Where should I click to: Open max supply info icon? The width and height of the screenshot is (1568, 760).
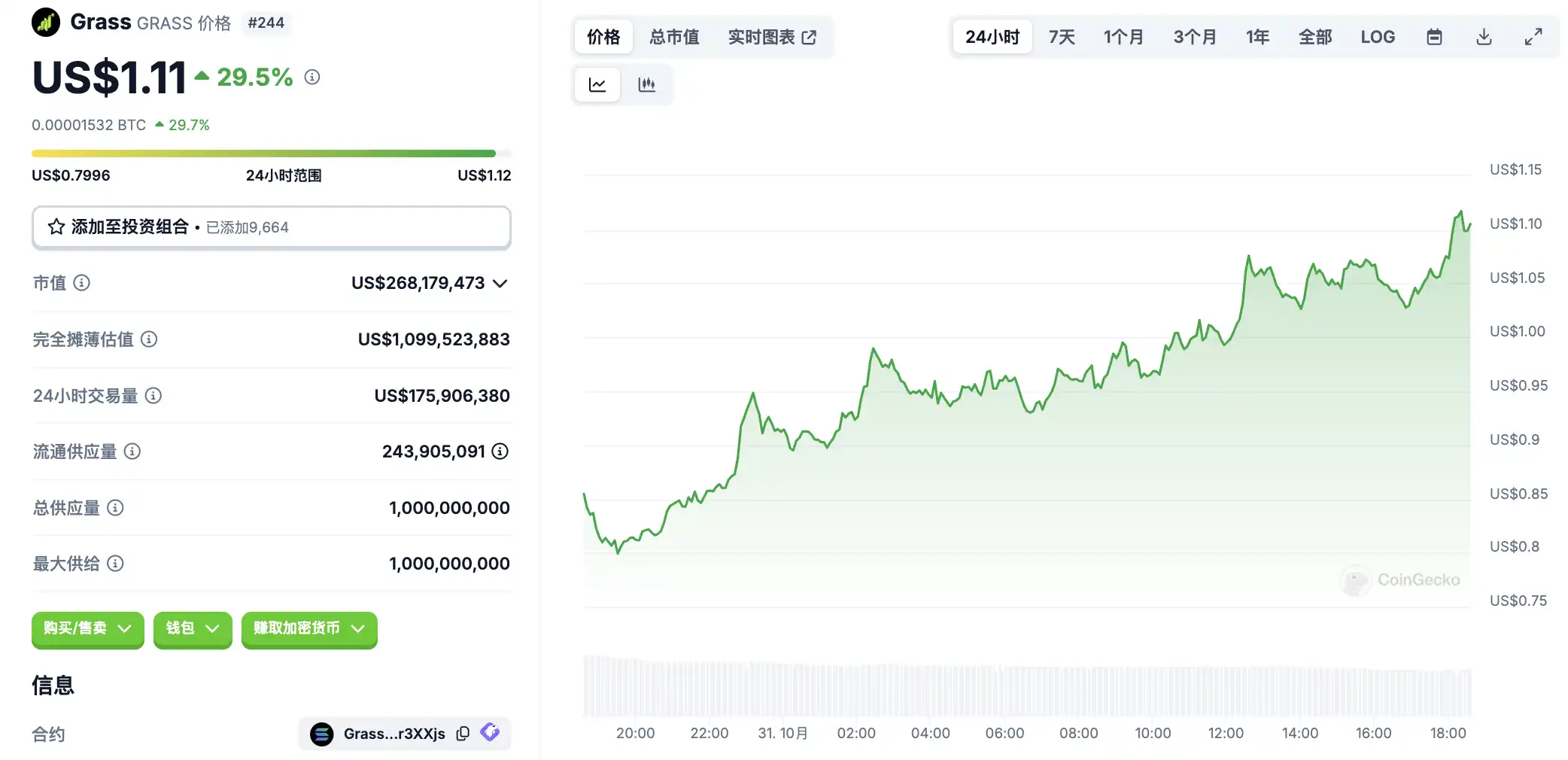pyautogui.click(x=115, y=564)
